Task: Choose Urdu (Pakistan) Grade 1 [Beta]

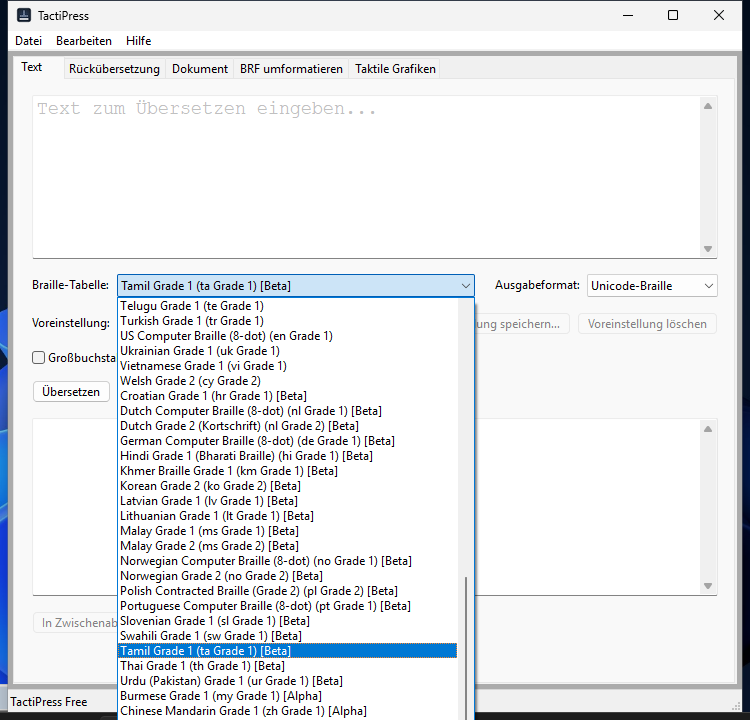Action: (x=287, y=680)
